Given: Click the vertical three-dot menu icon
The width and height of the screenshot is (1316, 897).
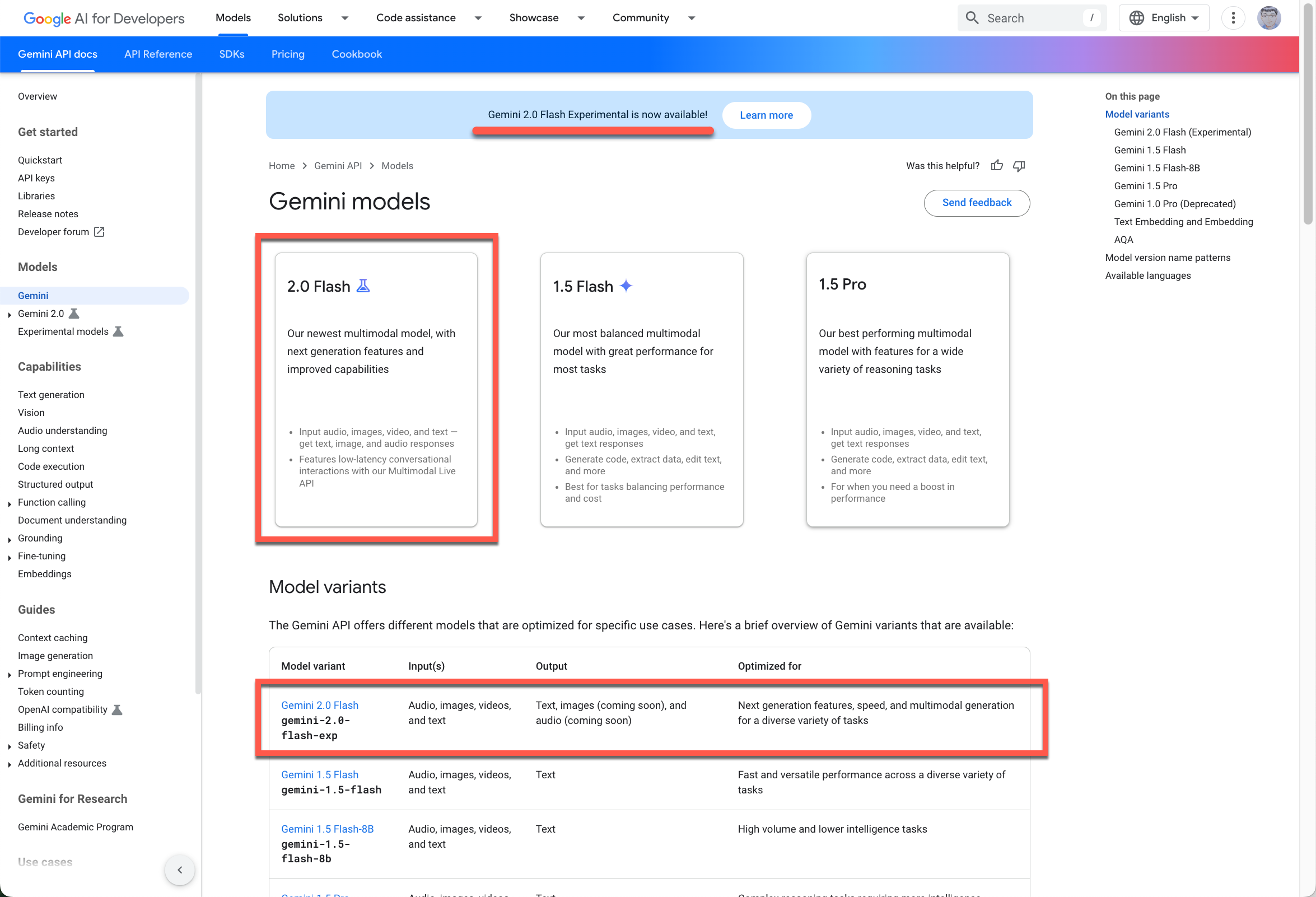Looking at the screenshot, I should pyautogui.click(x=1233, y=18).
